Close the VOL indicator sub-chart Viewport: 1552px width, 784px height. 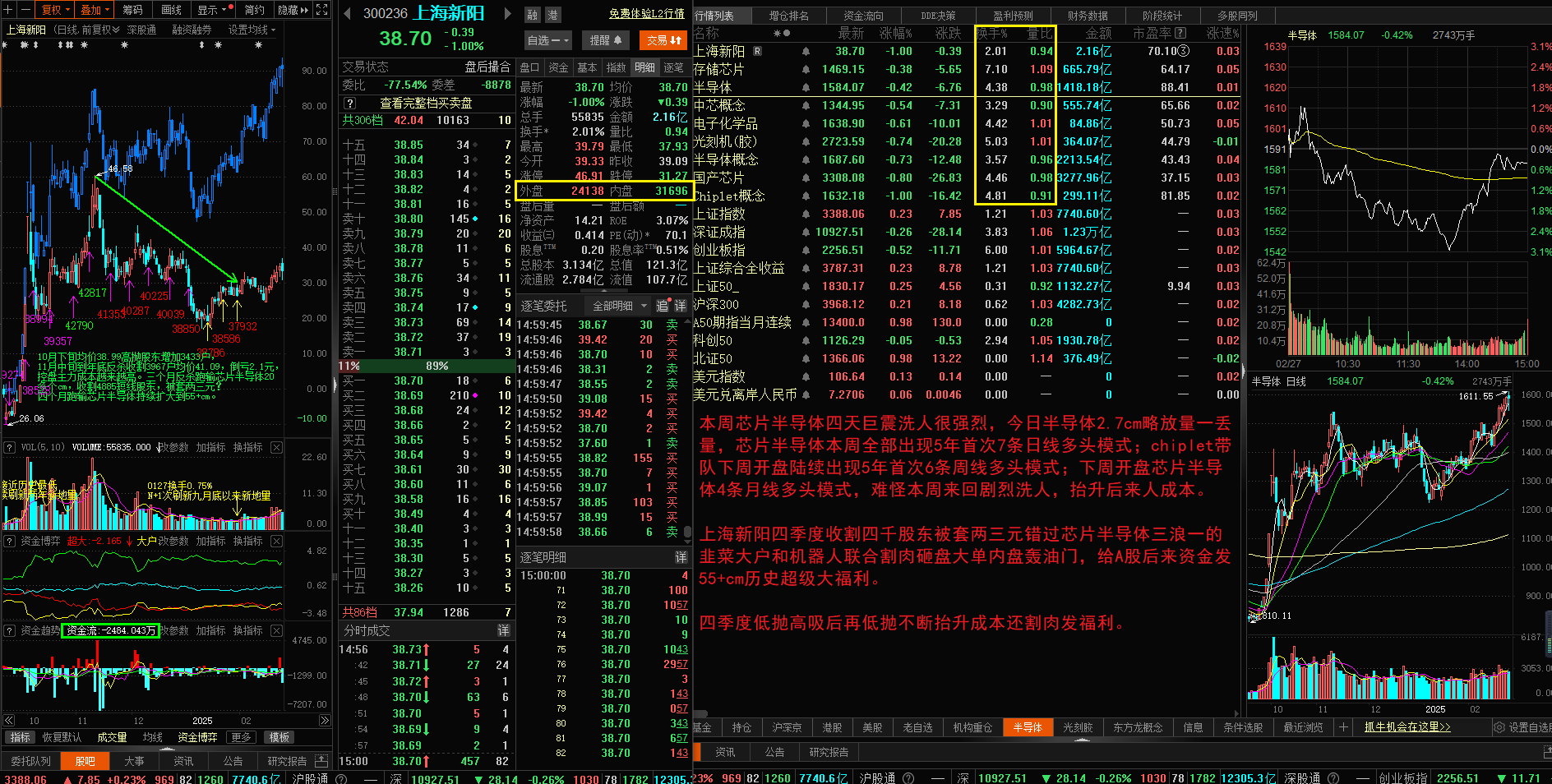point(276,447)
